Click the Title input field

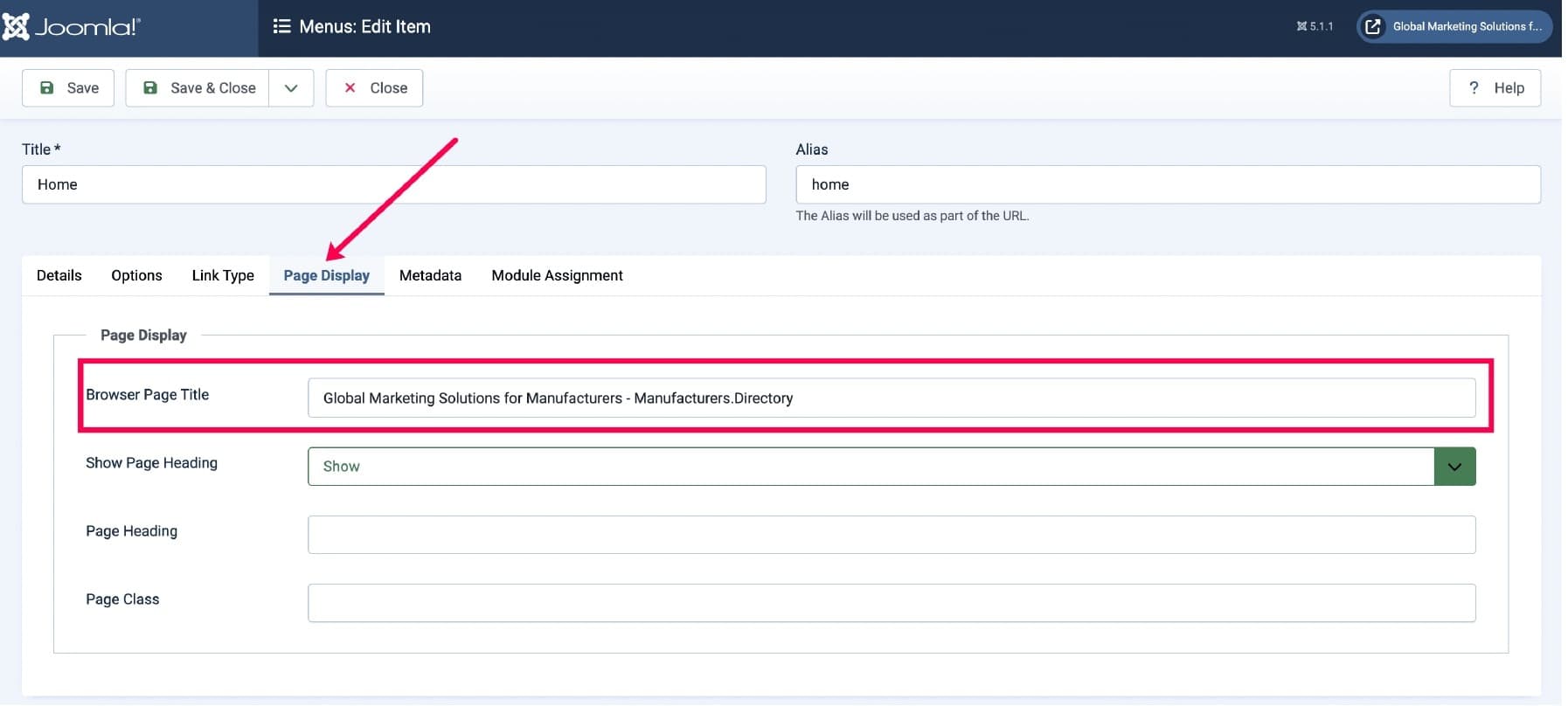coord(394,185)
